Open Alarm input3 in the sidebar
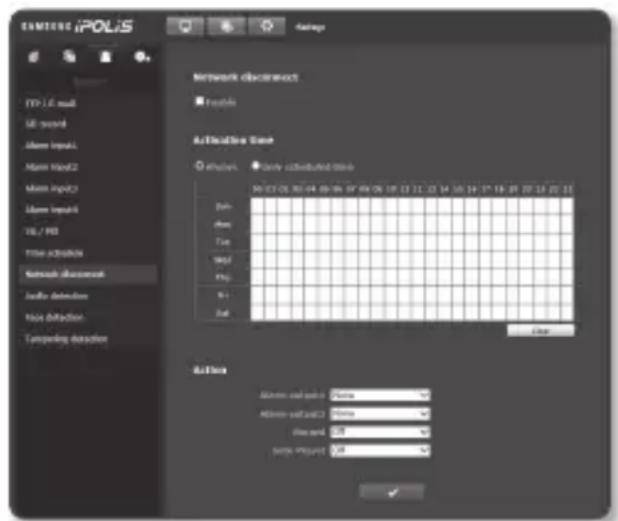This screenshot has width=618, height=521. pos(51,188)
